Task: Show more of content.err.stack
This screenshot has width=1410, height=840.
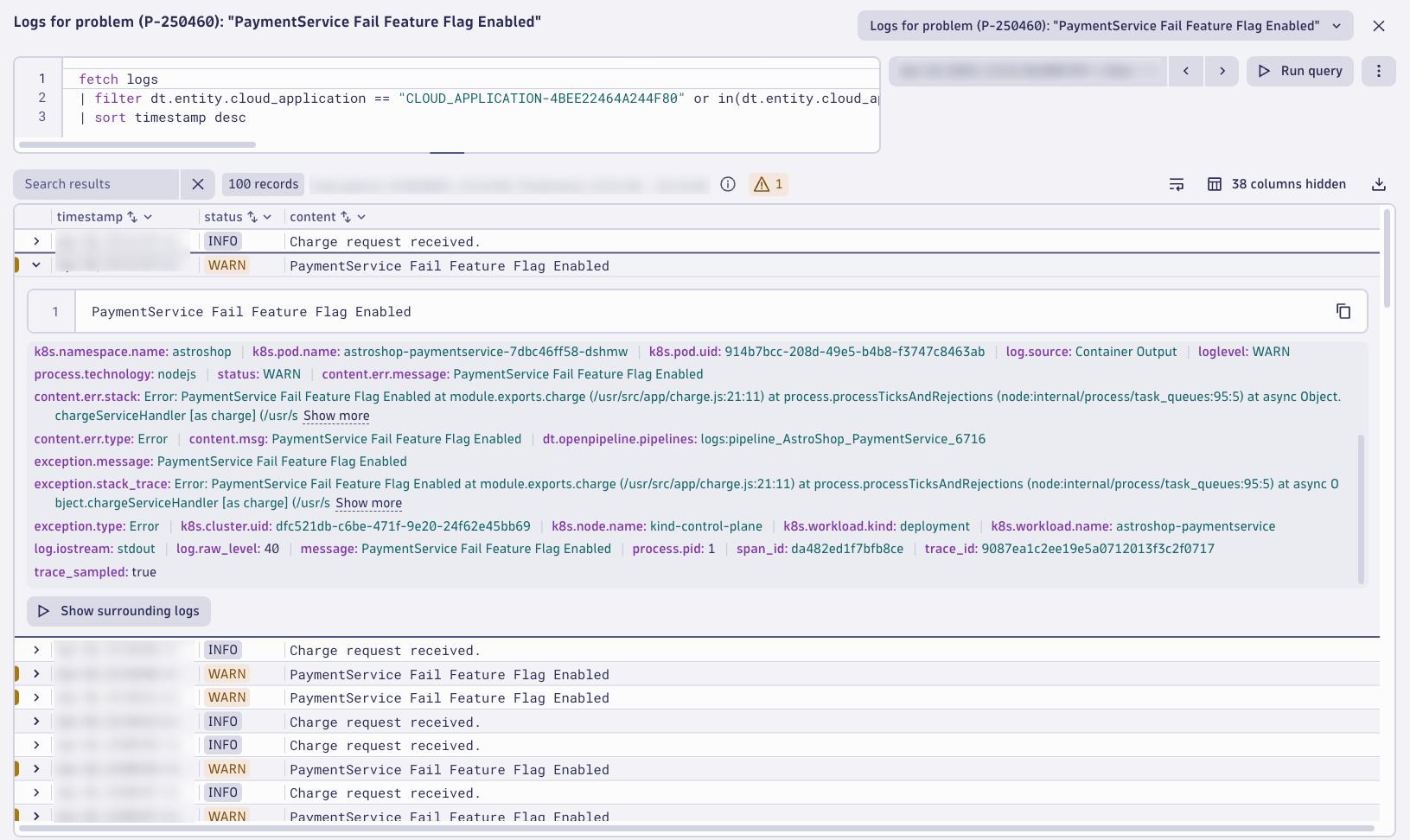Action: point(336,416)
